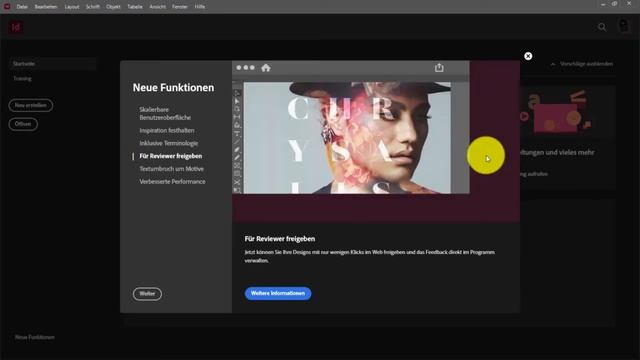Click the preview image of the portrait
The width and height of the screenshot is (640, 360).
click(347, 138)
